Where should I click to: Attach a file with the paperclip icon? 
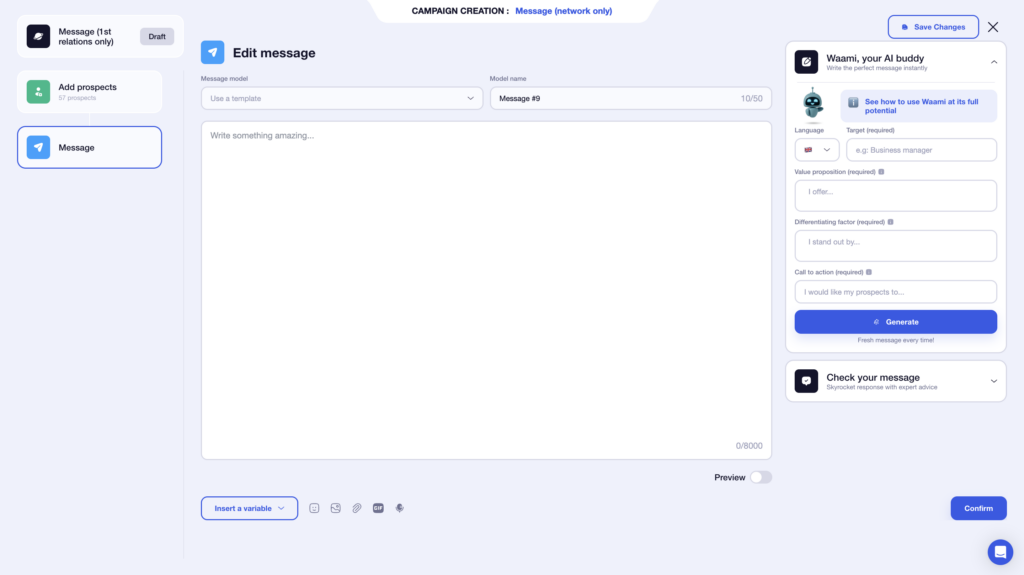click(357, 508)
